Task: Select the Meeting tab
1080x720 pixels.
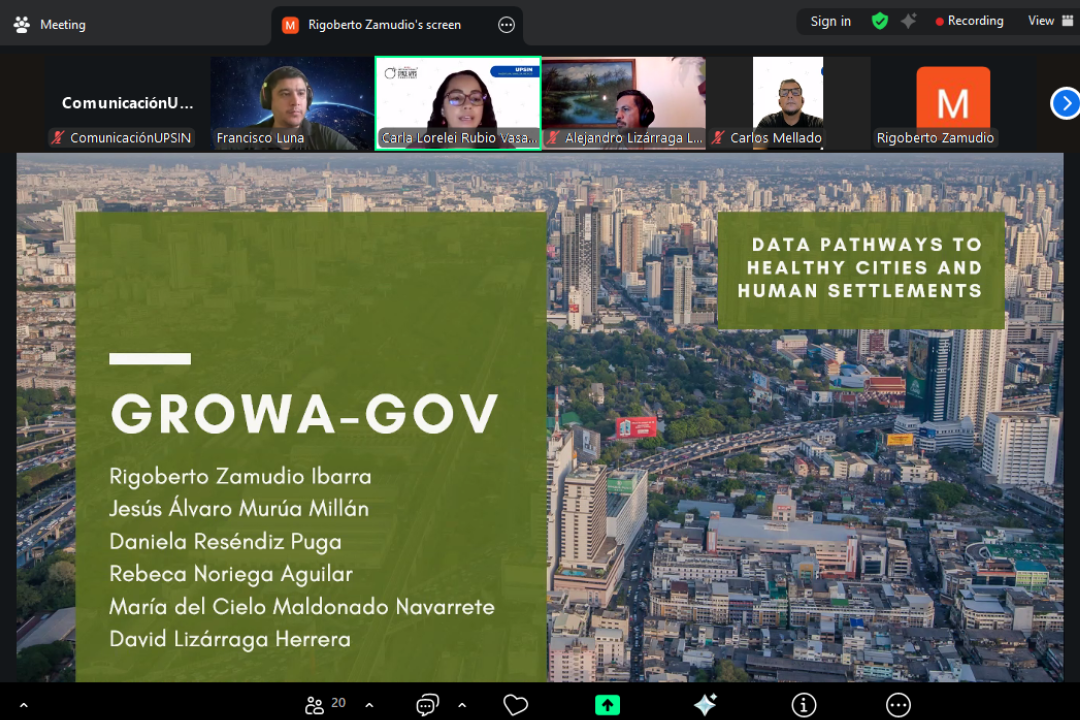Action: (x=50, y=24)
